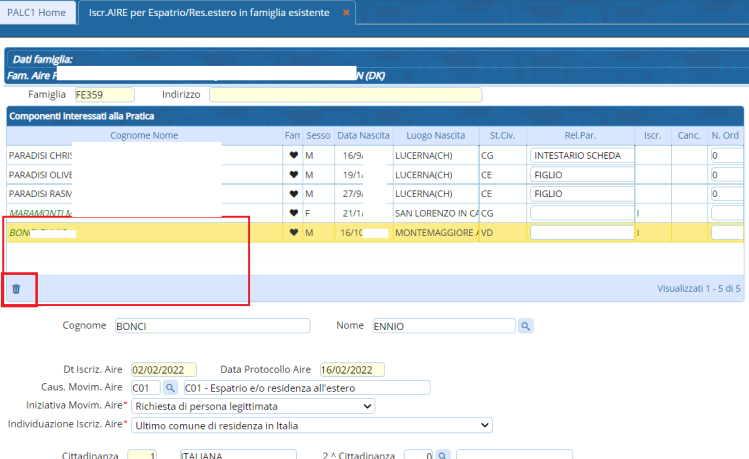Switch to the PALC1 Home tab
This screenshot has height=459, width=749.
pyautogui.click(x=37, y=13)
